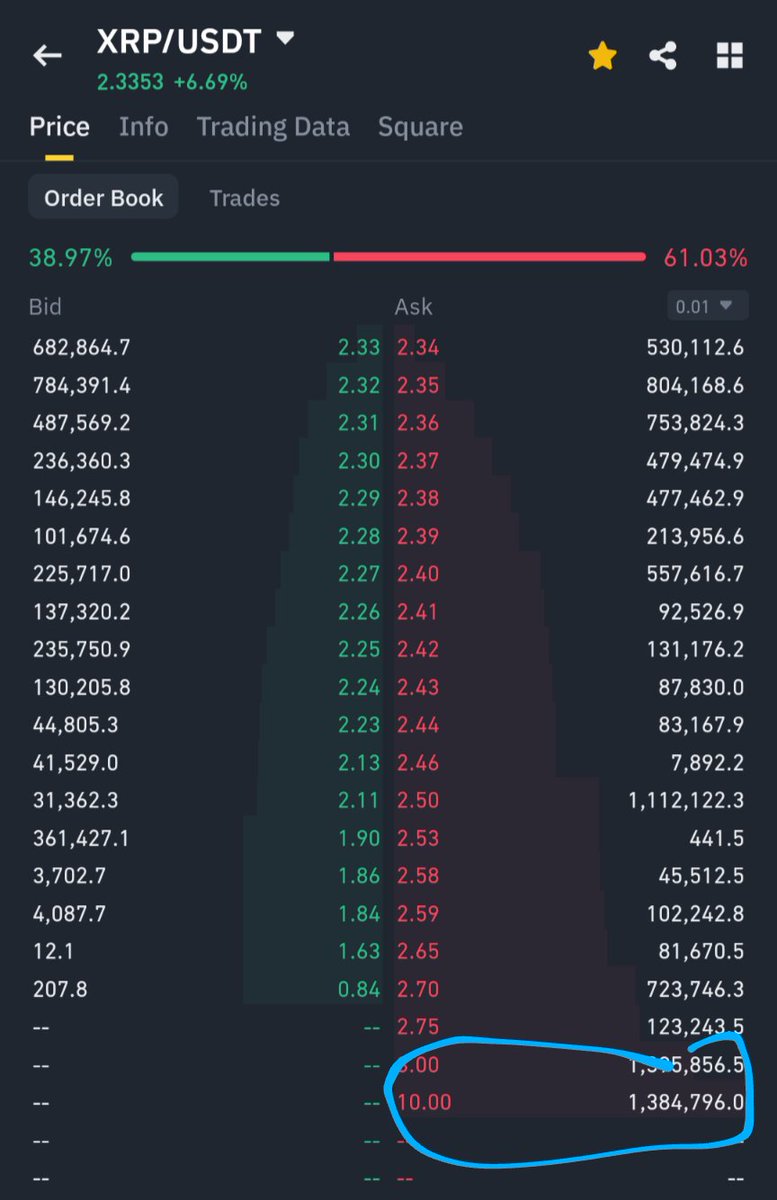777x1200 pixels.
Task: Click bid amount 41,529.0
Action: [x=75, y=762]
